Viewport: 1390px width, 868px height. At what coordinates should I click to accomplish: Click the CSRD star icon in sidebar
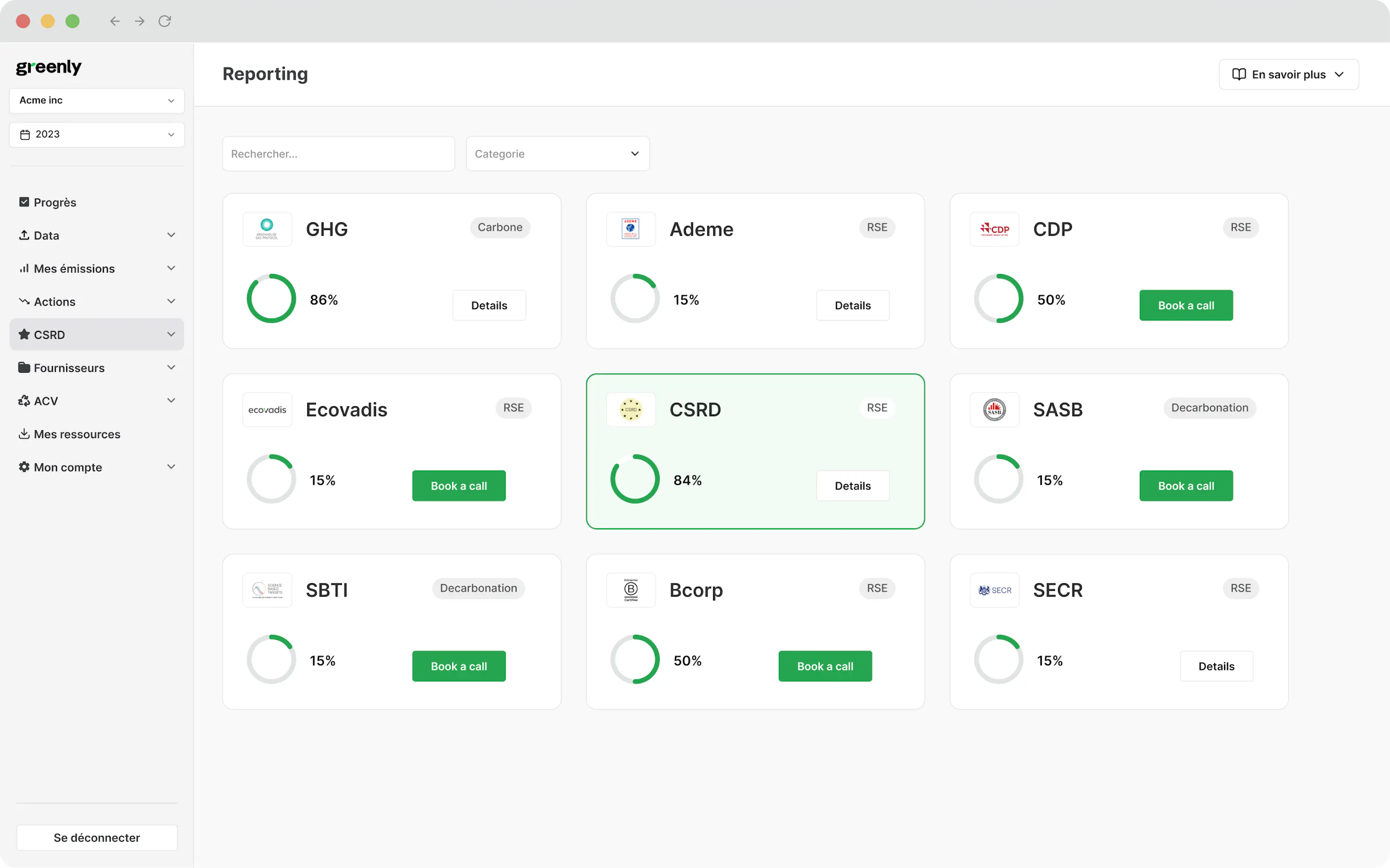[24, 334]
